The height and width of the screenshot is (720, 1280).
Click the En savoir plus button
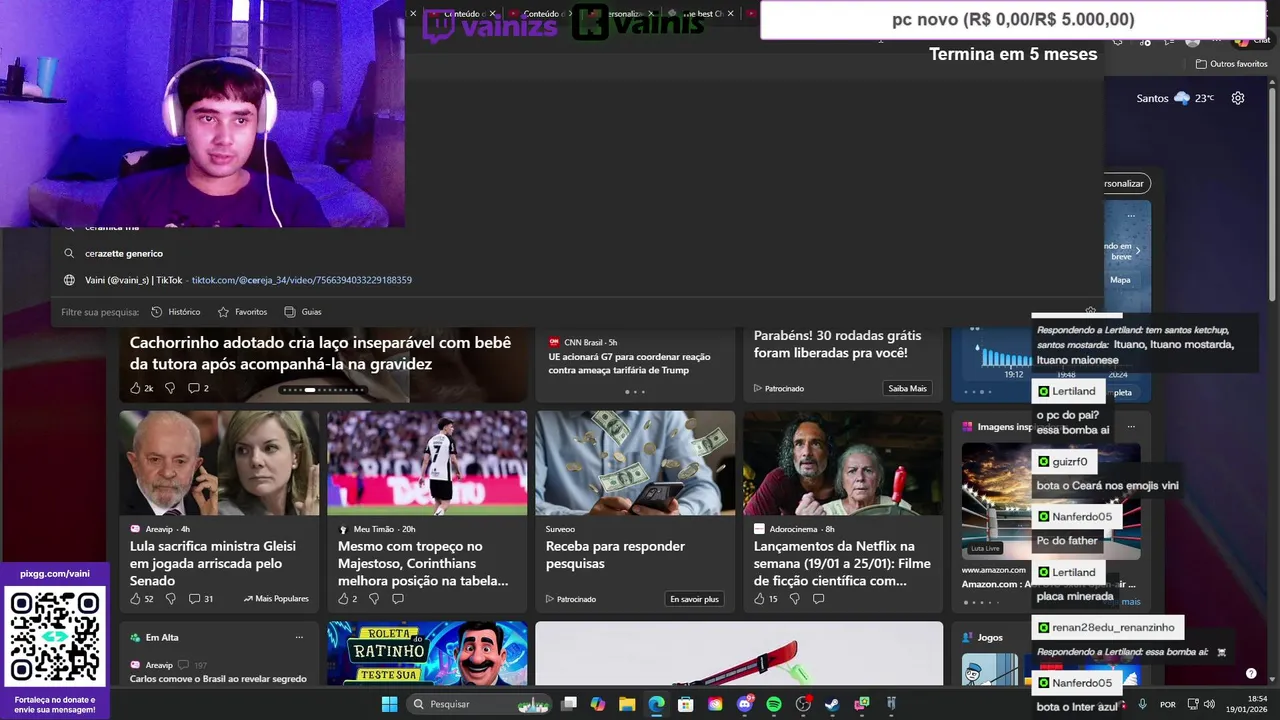(694, 599)
